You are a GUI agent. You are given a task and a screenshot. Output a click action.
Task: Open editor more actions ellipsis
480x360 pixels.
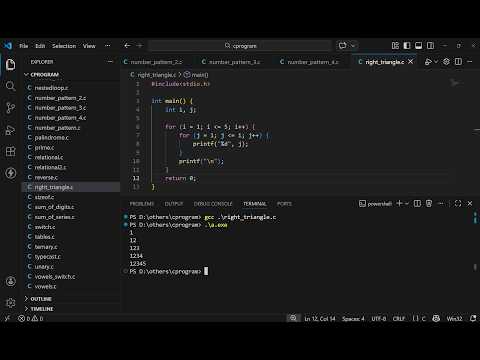point(470,62)
